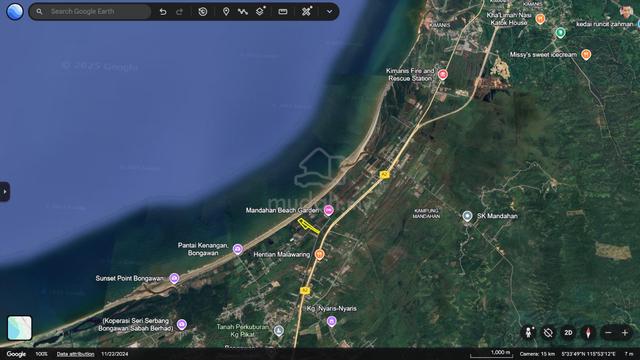Viewport: 640px width, 360px height.
Task: Select the Mandahan Beach Garden marker
Action: pyautogui.click(x=329, y=210)
